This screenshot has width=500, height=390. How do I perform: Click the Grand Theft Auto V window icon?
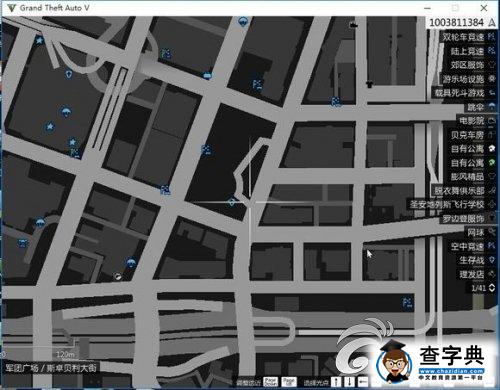coord(11,8)
